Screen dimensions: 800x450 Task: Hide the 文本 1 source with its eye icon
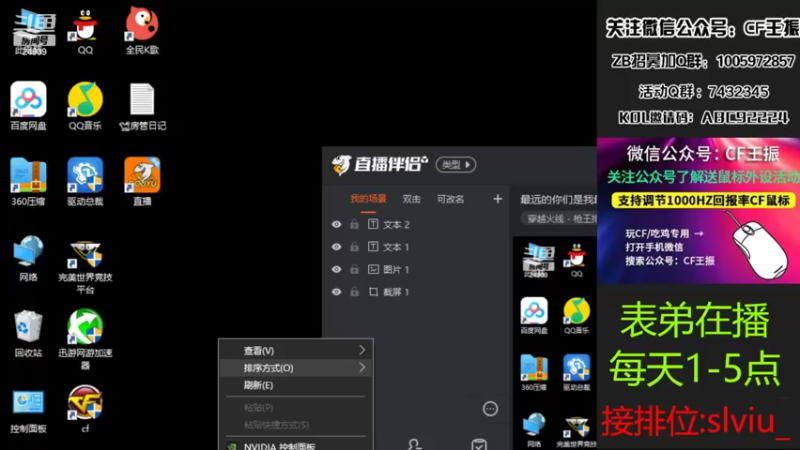coord(336,246)
